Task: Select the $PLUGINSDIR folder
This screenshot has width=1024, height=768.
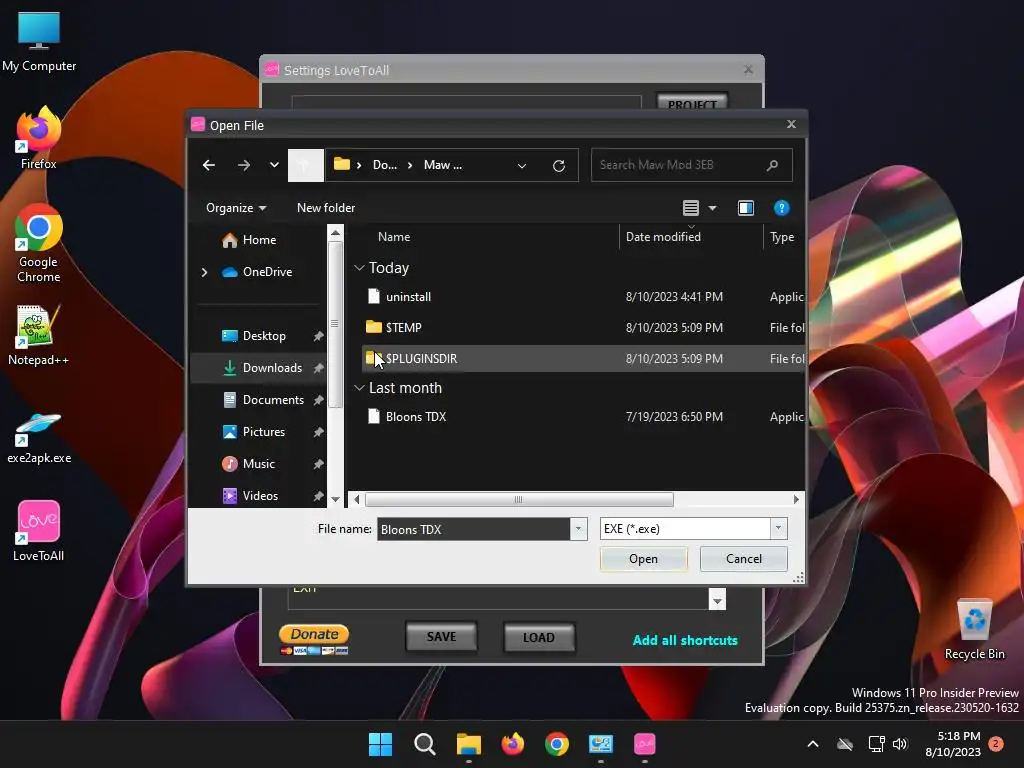Action: pos(584,359)
